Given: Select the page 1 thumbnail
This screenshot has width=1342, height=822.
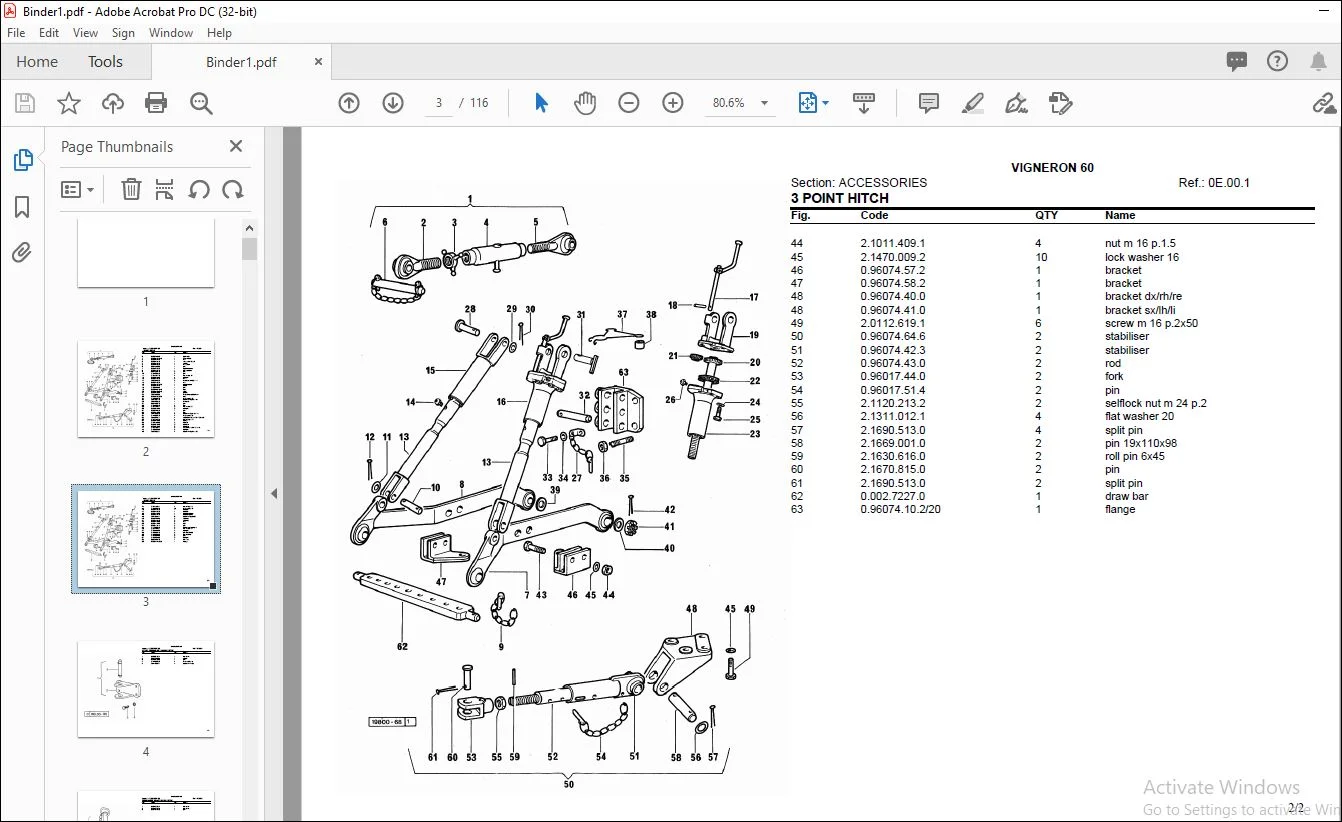Looking at the screenshot, I should (146, 254).
